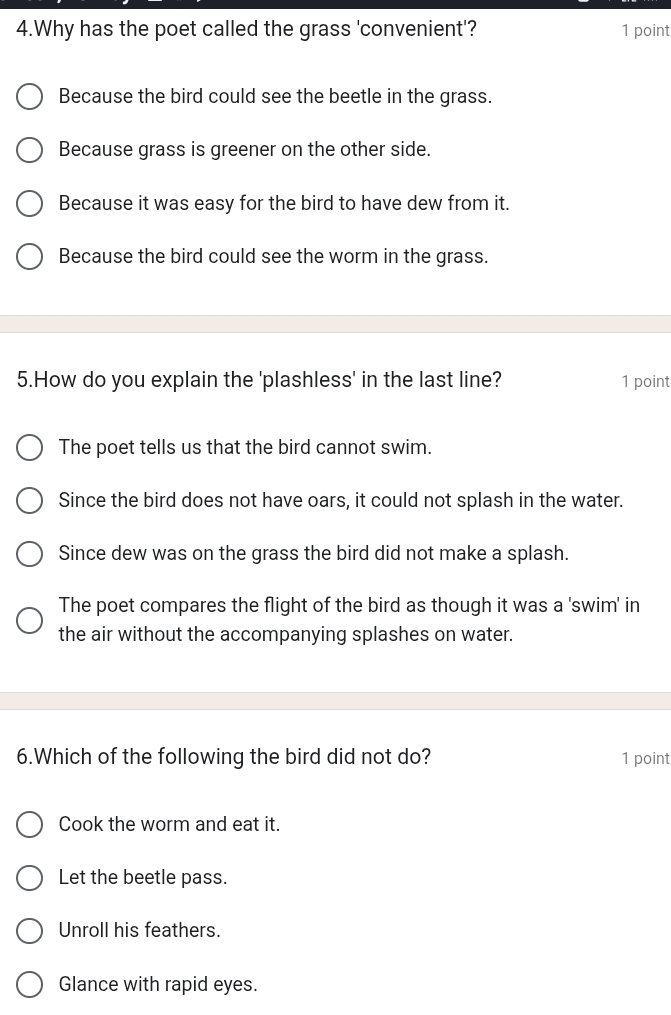This screenshot has width=671, height=1015.
Task: Click the '1 point' label of question 5
Action: tap(645, 381)
